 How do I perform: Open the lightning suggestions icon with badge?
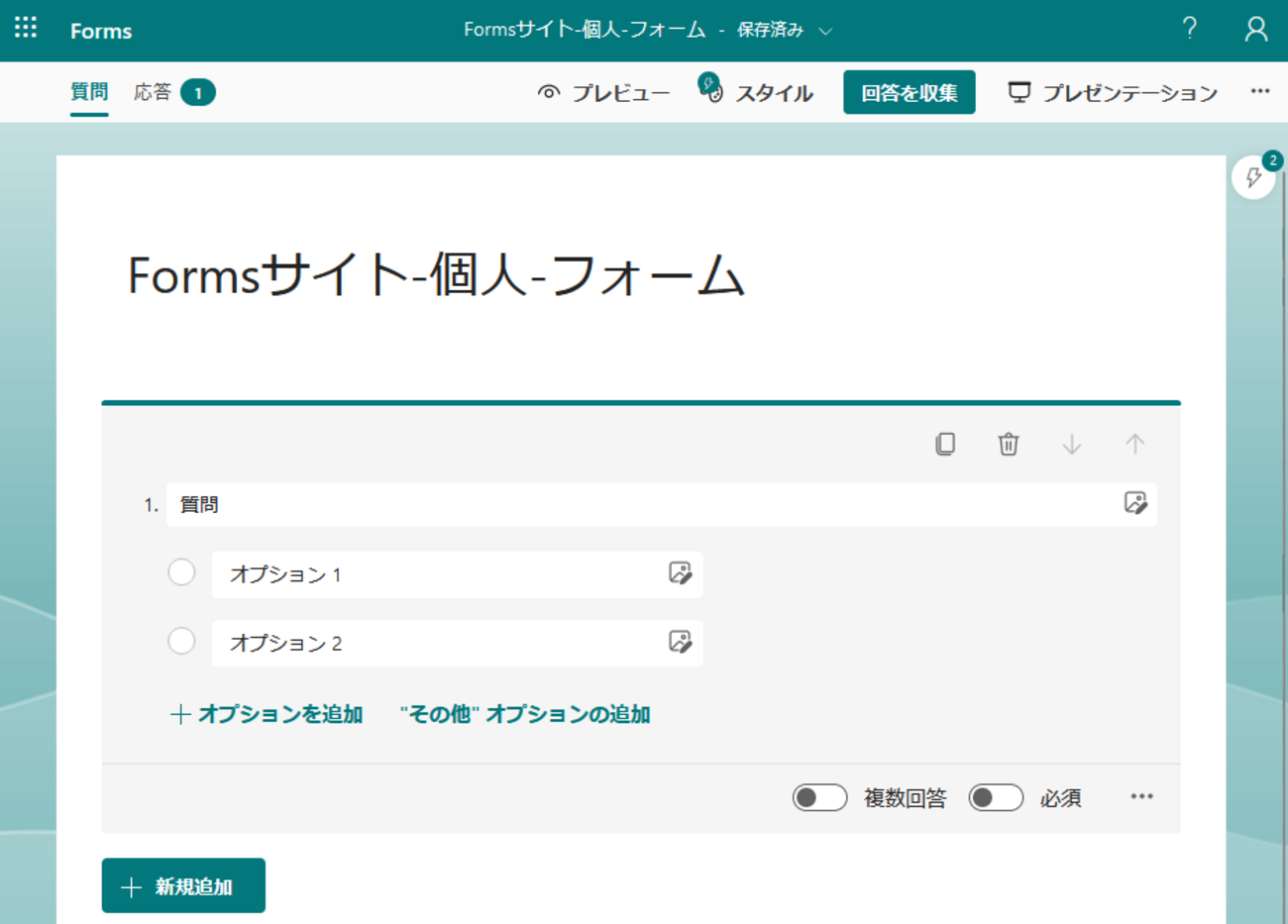[1253, 177]
